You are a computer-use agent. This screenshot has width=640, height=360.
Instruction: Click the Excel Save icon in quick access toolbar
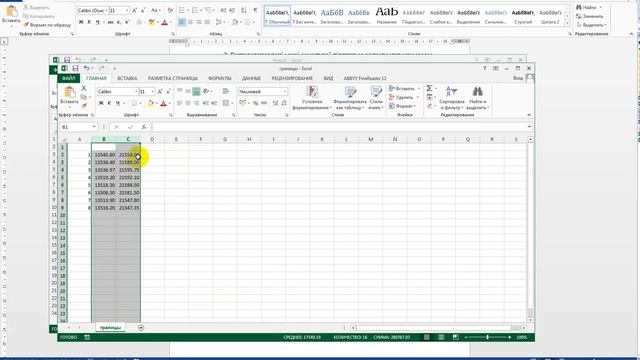(75, 68)
